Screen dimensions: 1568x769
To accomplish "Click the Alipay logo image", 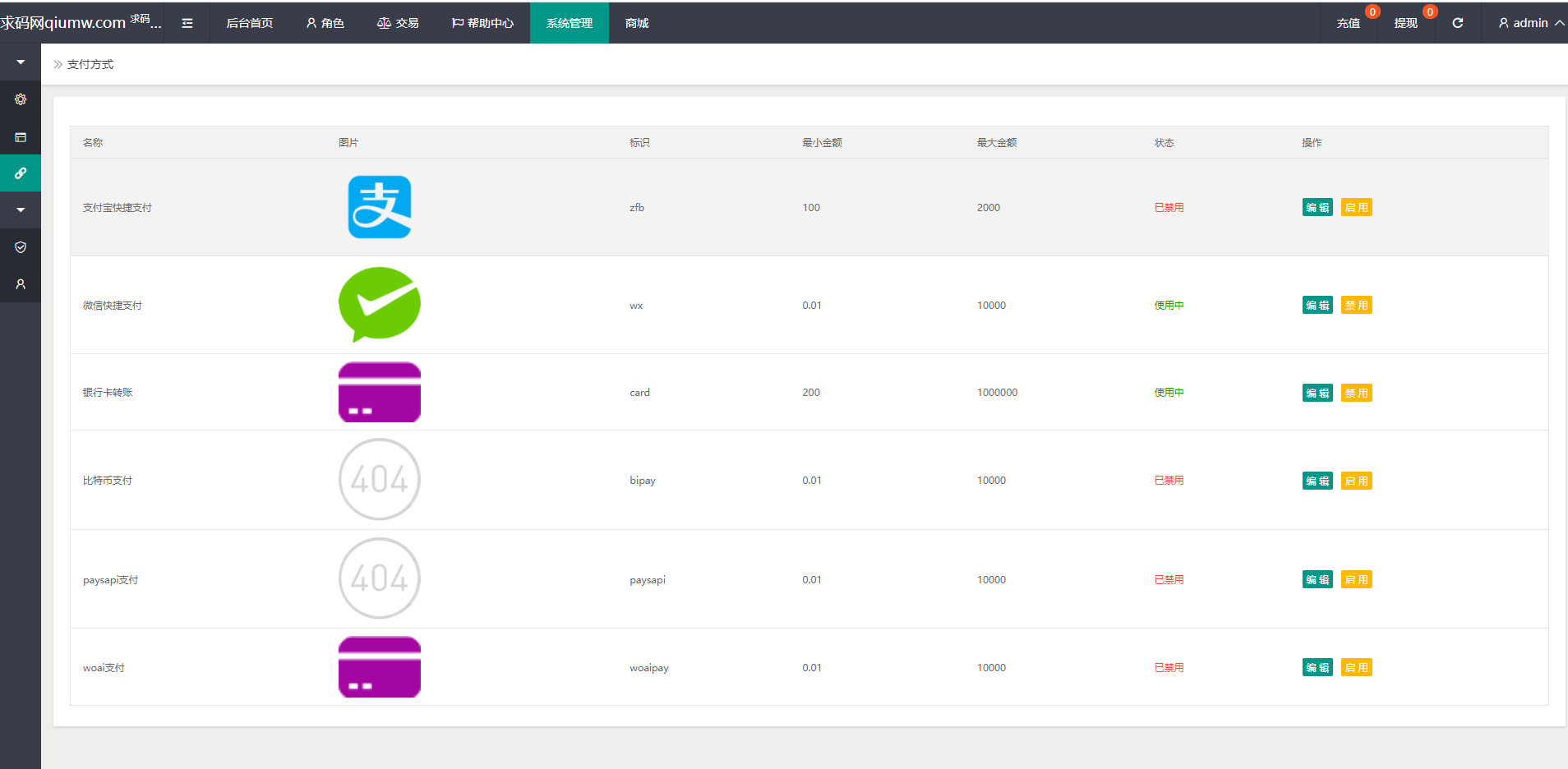I will point(380,207).
